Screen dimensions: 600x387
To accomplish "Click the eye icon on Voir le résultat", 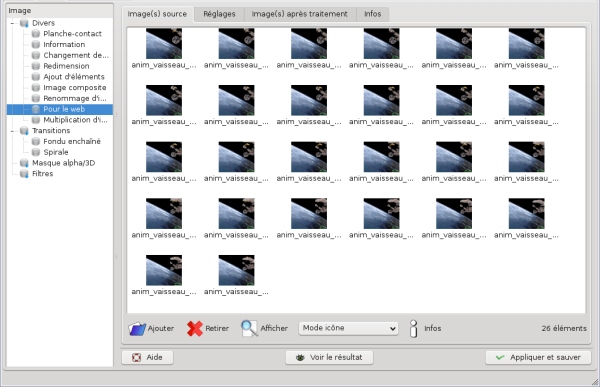I will [300, 358].
